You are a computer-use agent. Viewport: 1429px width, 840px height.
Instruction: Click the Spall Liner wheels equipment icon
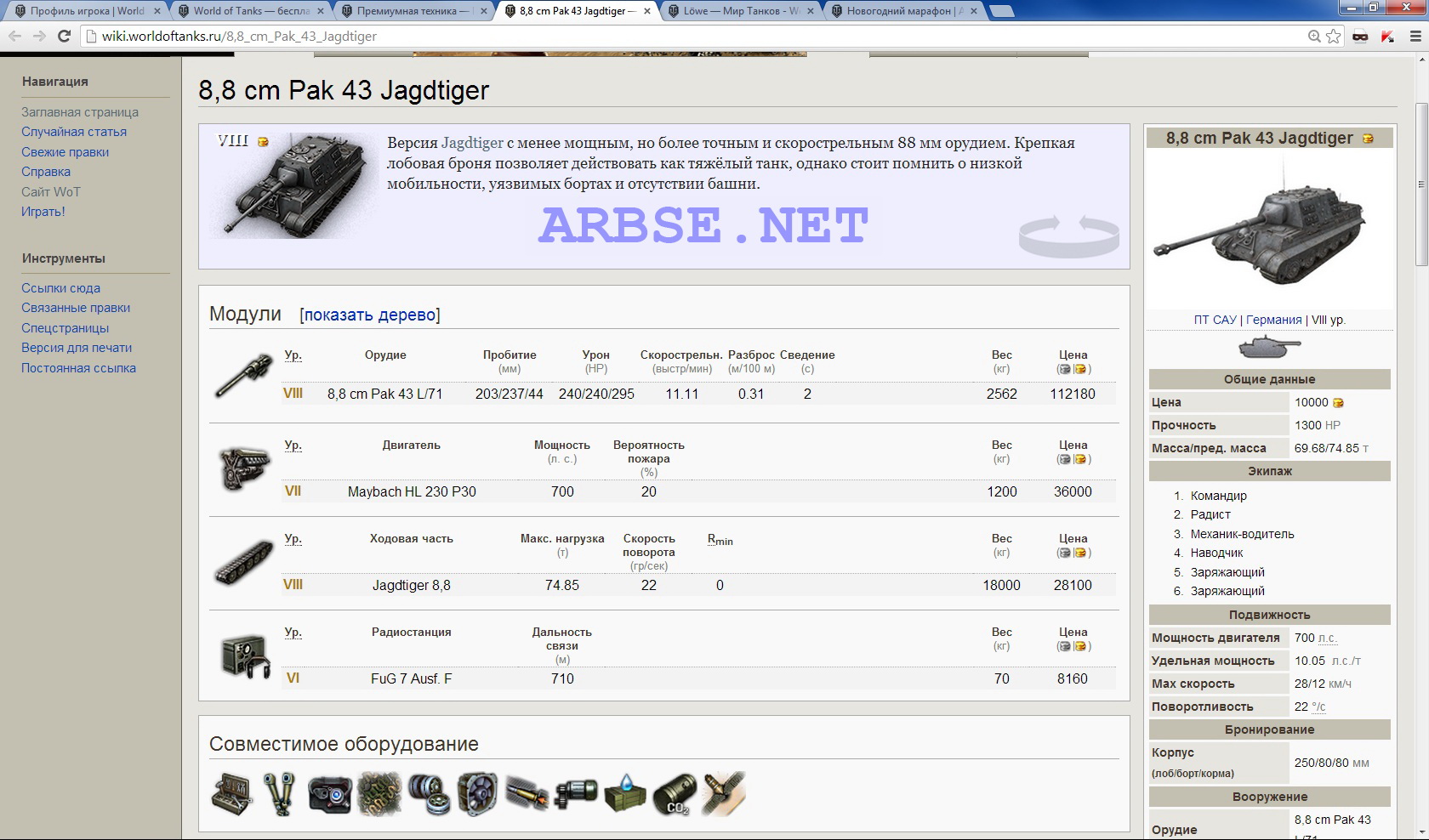429,794
